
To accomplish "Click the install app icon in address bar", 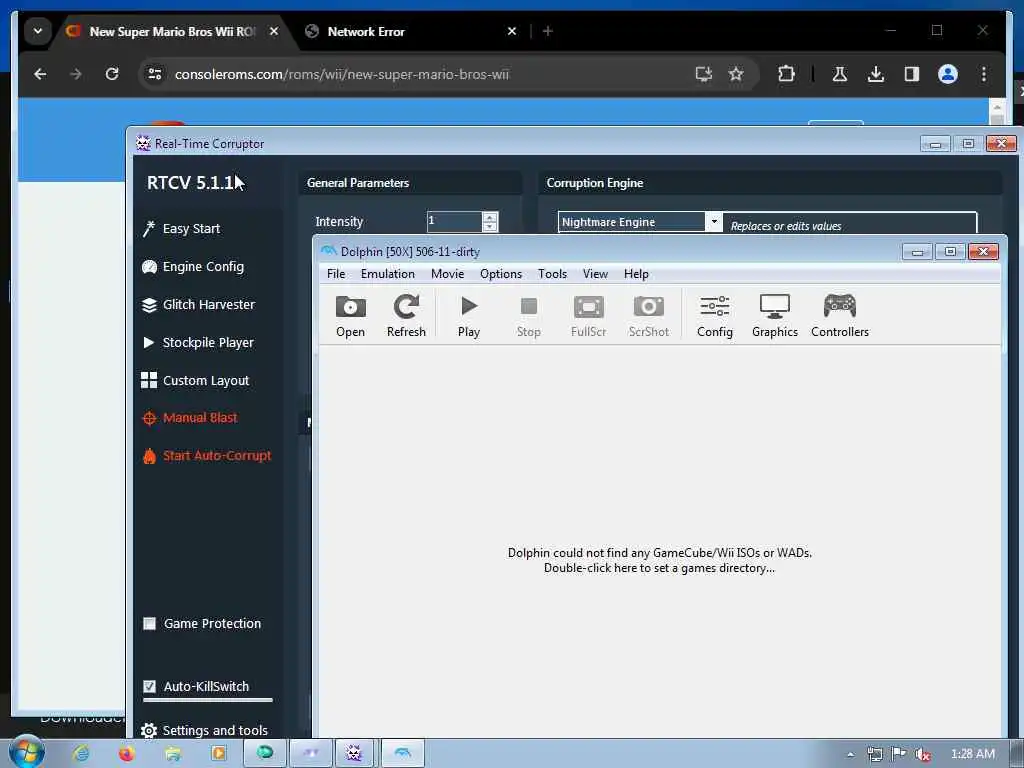I will click(703, 74).
